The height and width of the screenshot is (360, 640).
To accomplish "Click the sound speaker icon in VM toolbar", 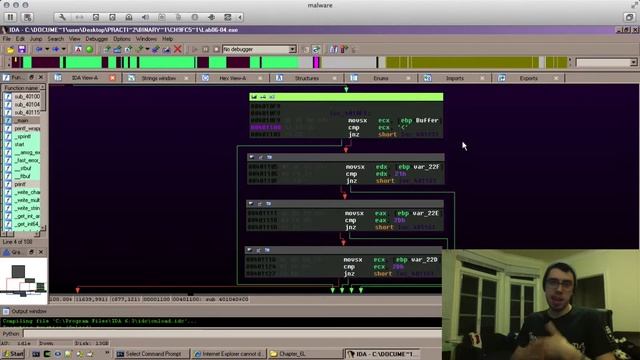I will (x=145, y=17).
